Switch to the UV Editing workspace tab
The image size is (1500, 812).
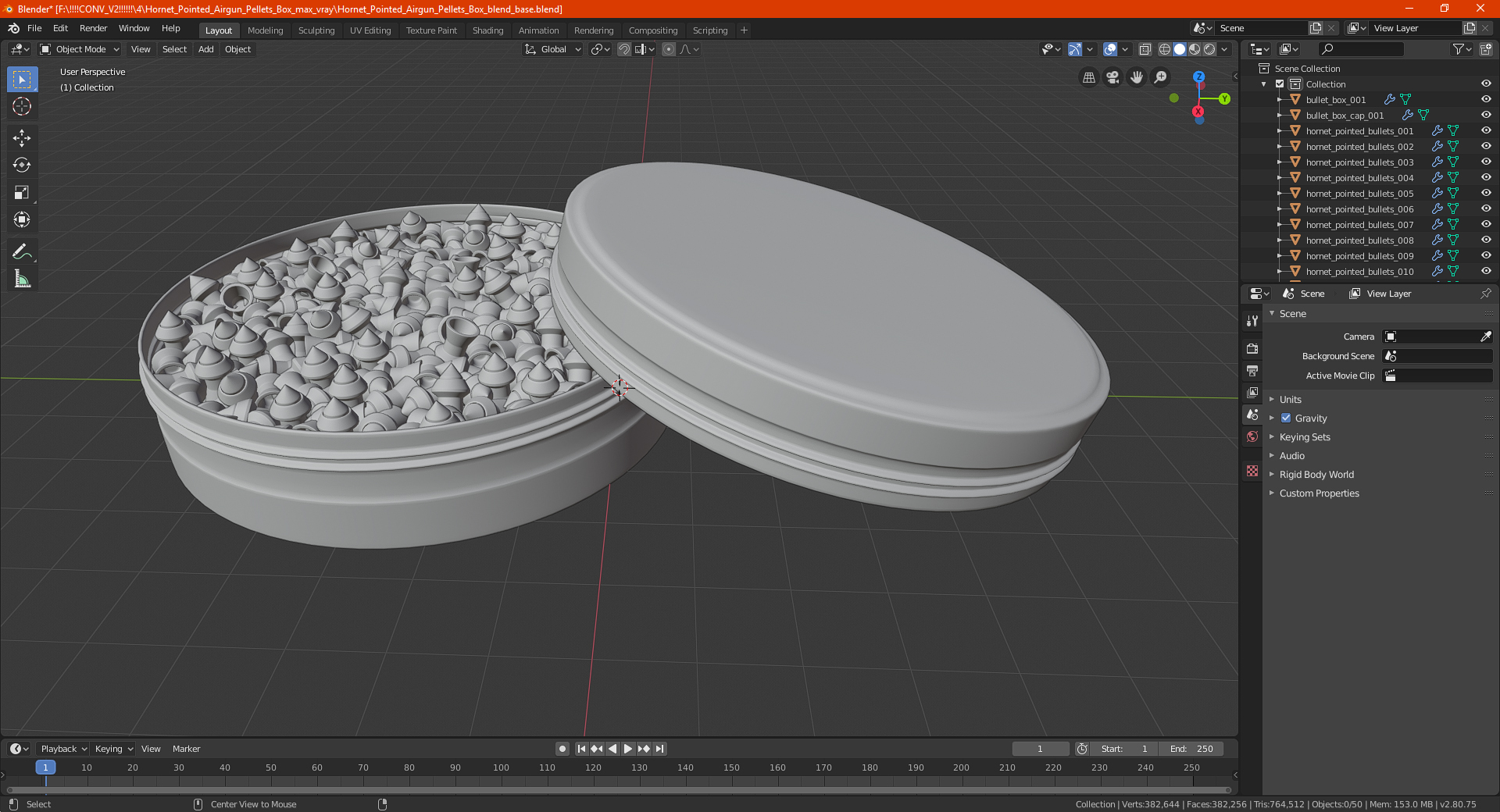(x=370, y=30)
